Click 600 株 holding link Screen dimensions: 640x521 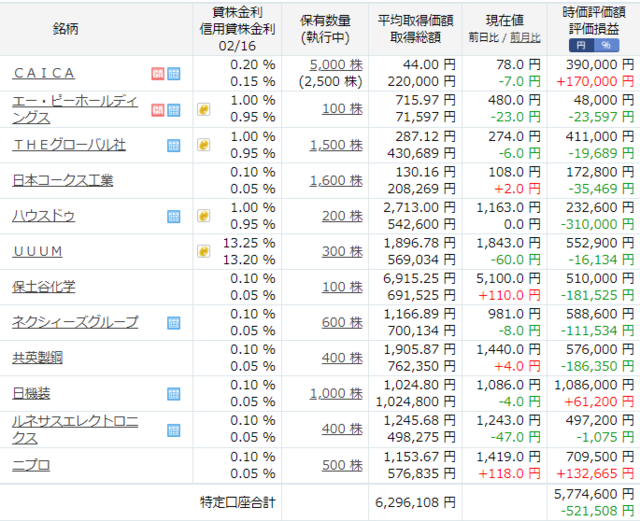point(342,322)
